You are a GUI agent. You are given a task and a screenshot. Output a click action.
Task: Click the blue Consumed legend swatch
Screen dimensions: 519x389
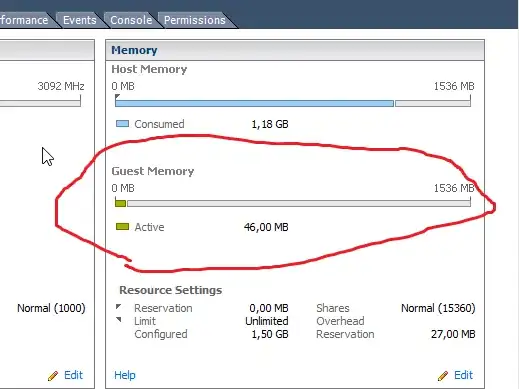pyautogui.click(x=122, y=124)
